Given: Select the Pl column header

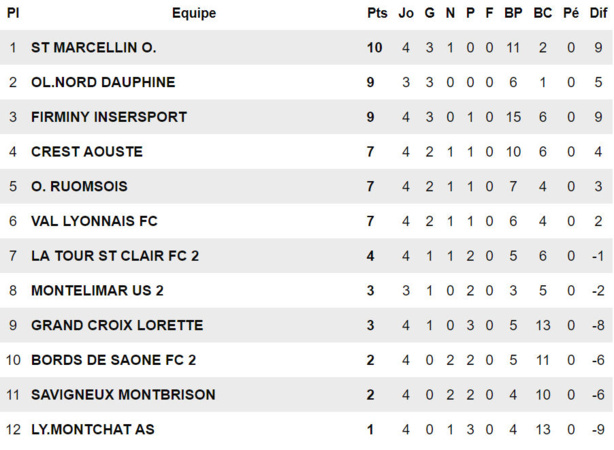Looking at the screenshot, I should coord(13,13).
